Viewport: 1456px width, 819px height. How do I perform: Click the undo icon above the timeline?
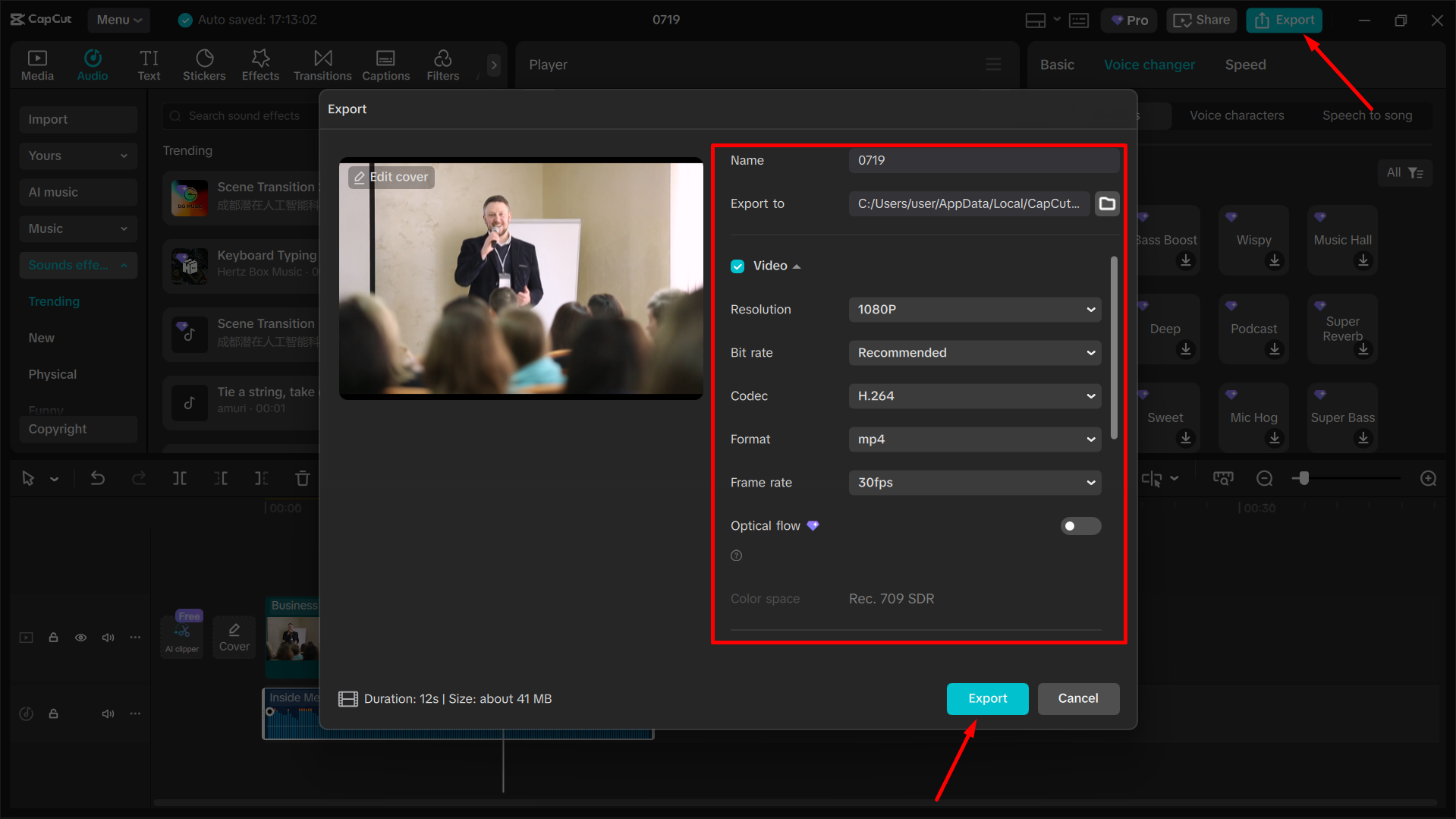[98, 478]
